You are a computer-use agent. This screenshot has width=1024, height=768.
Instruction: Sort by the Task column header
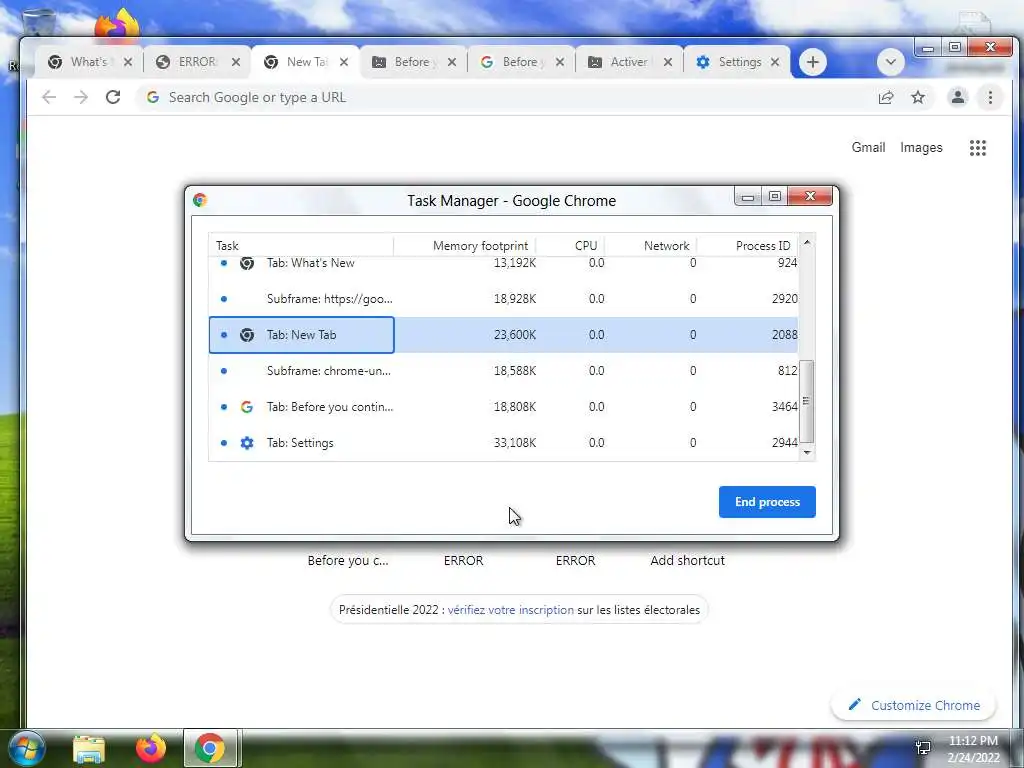(301, 246)
